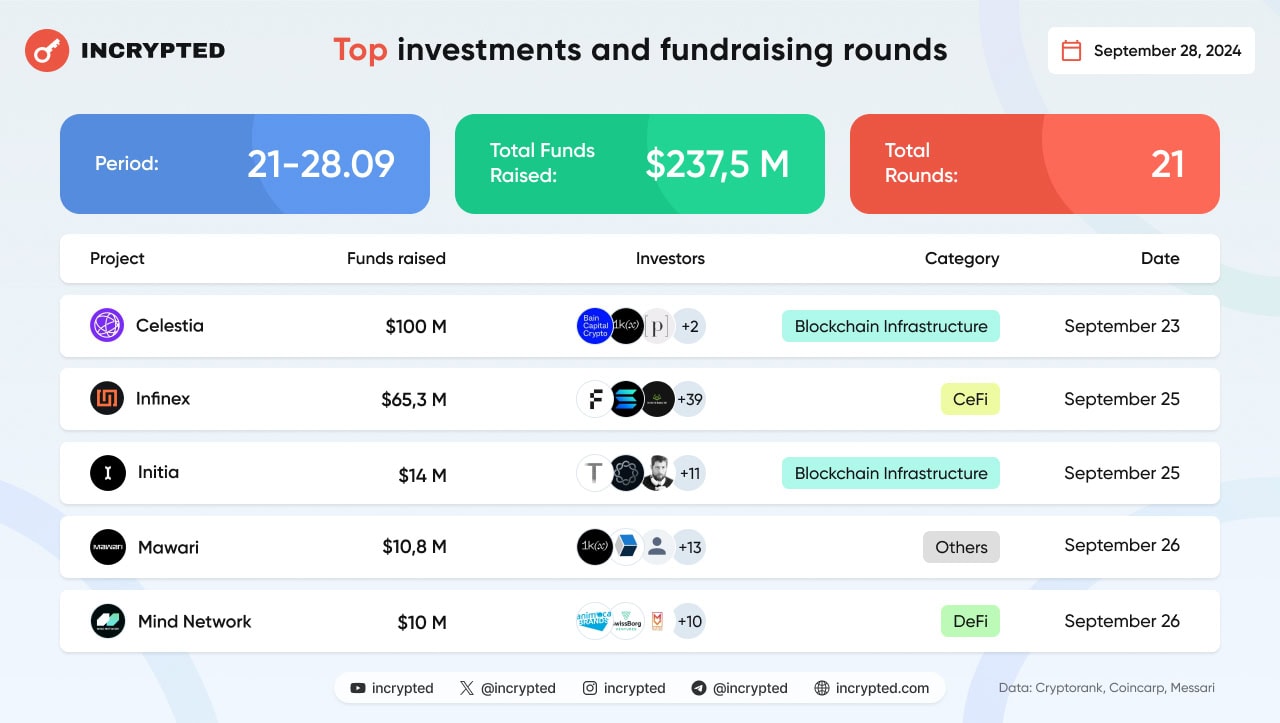
Task: Click the Initia black project logo
Action: tap(108, 473)
